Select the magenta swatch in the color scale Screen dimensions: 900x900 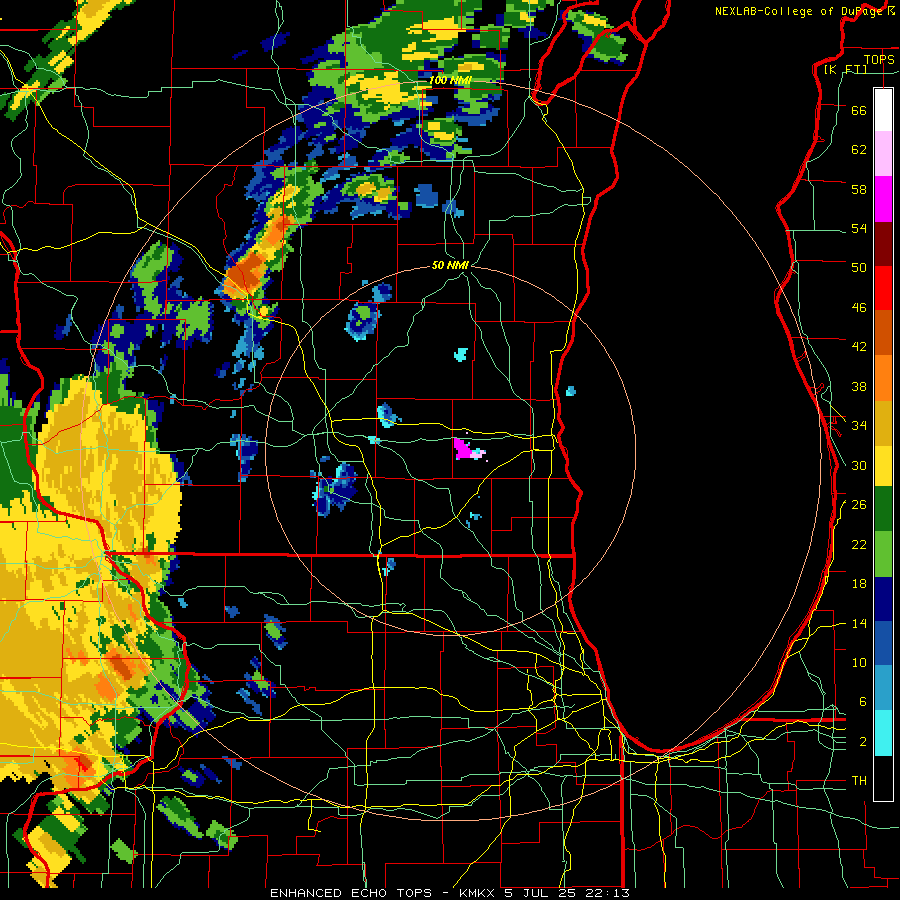883,199
